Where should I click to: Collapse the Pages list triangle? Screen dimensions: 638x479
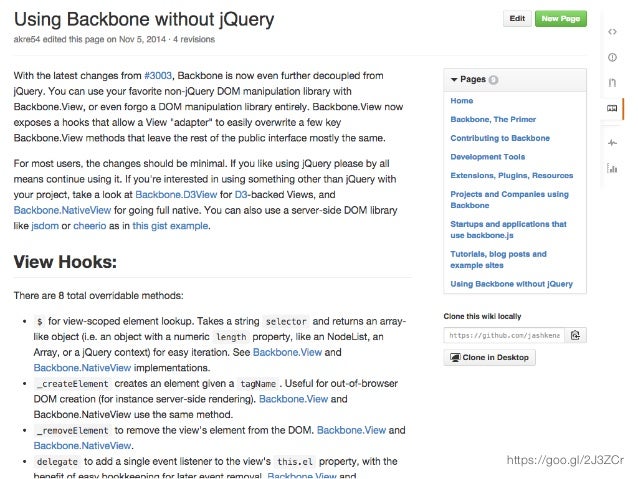(454, 79)
